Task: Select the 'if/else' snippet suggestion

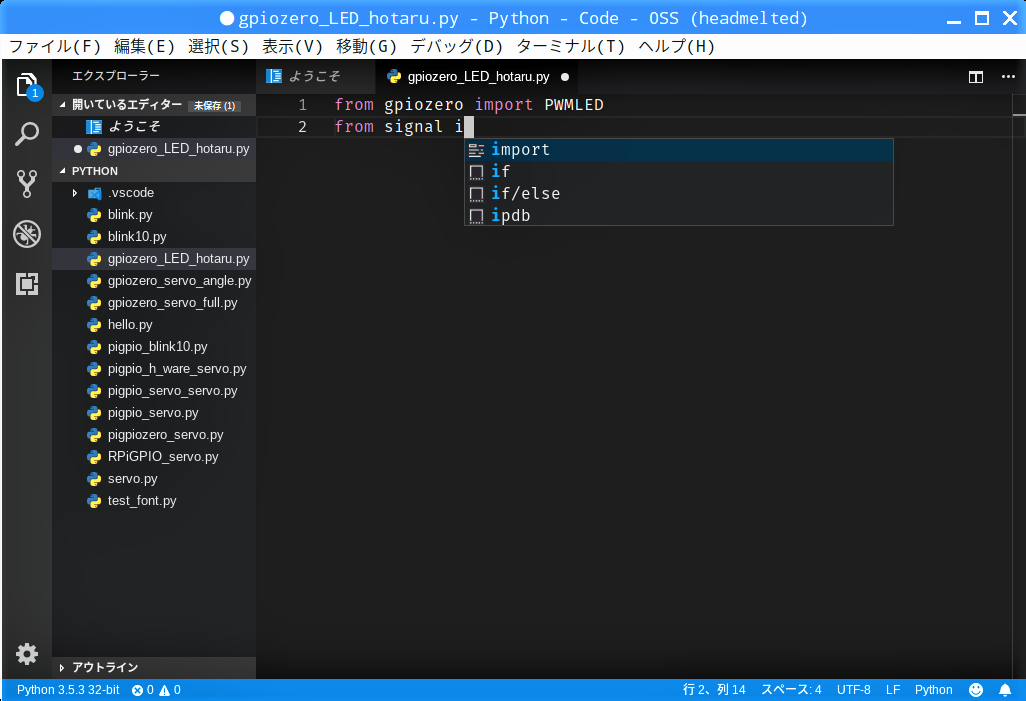Action: (x=679, y=194)
